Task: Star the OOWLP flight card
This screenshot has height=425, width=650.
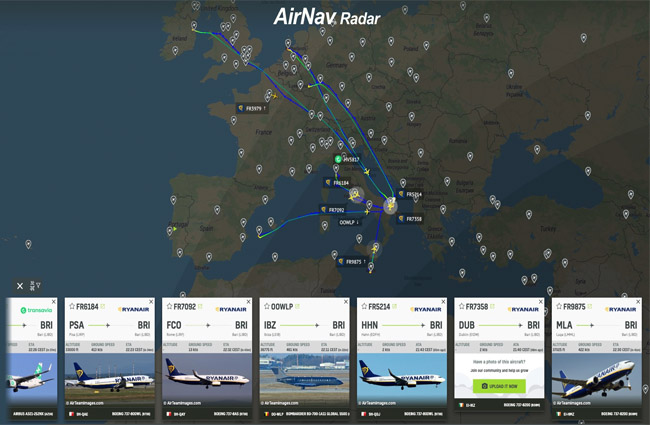Action: [x=267, y=306]
